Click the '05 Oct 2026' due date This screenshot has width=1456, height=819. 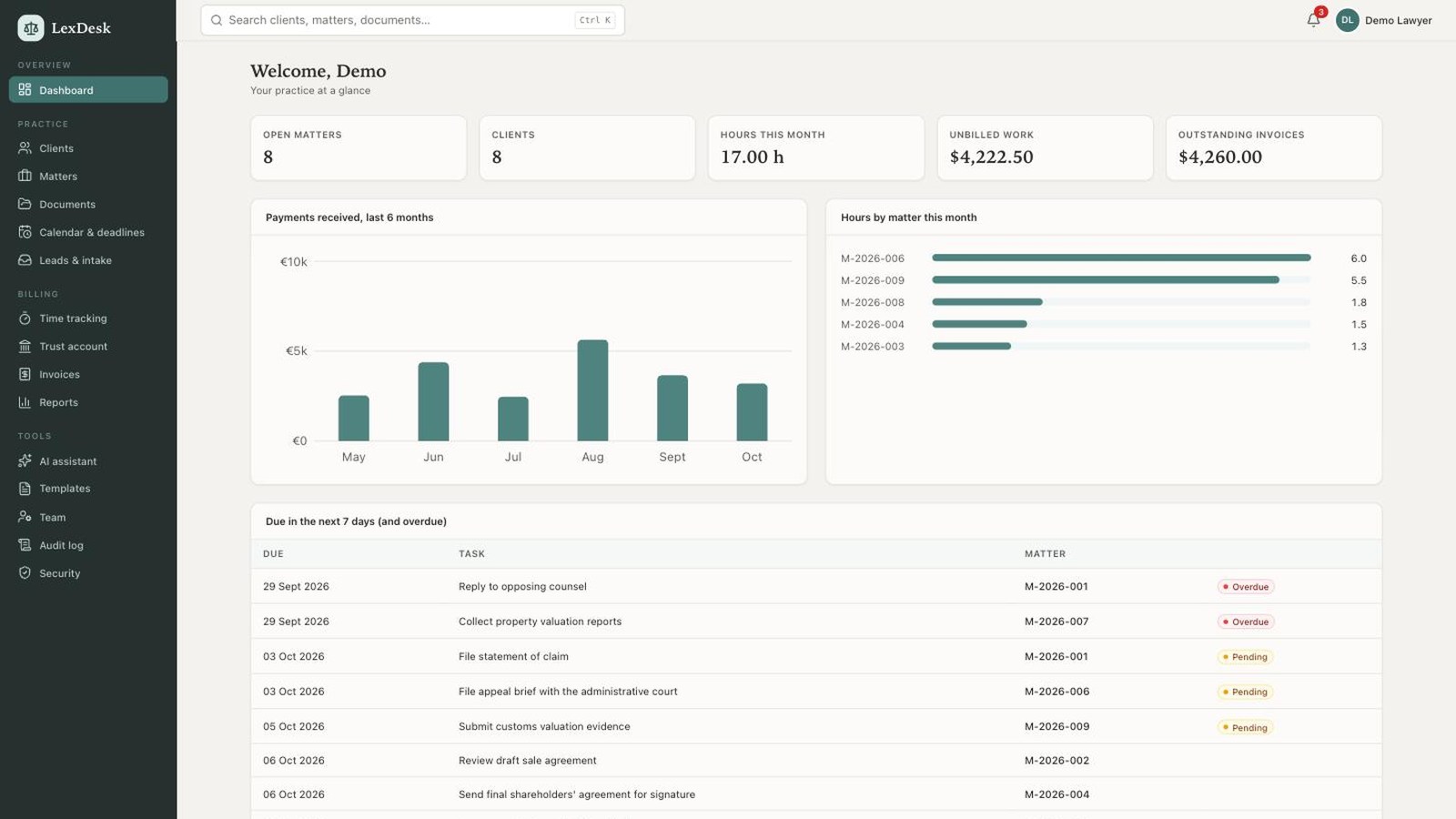tap(293, 726)
